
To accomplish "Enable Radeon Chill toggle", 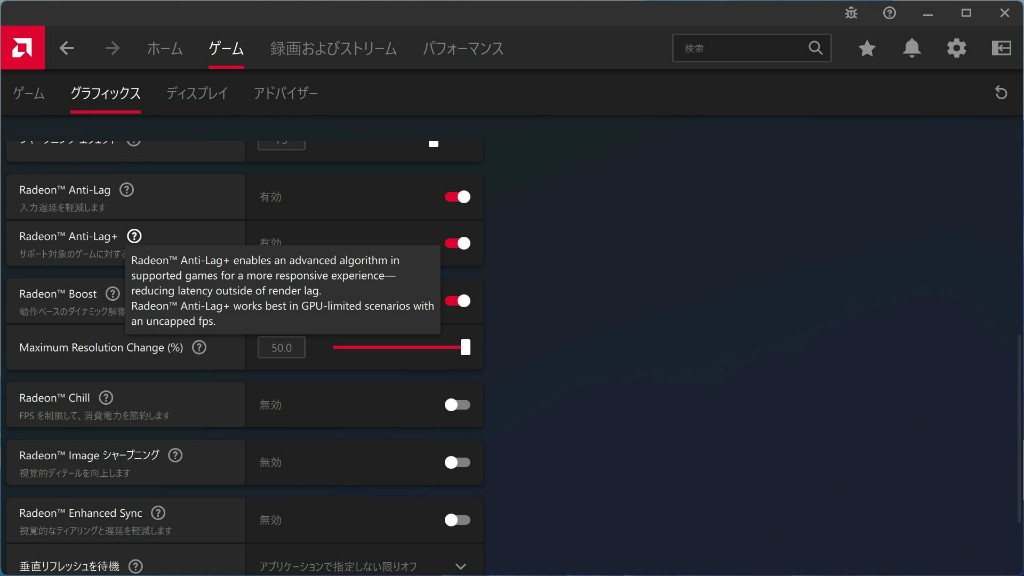I will pyautogui.click(x=457, y=405).
